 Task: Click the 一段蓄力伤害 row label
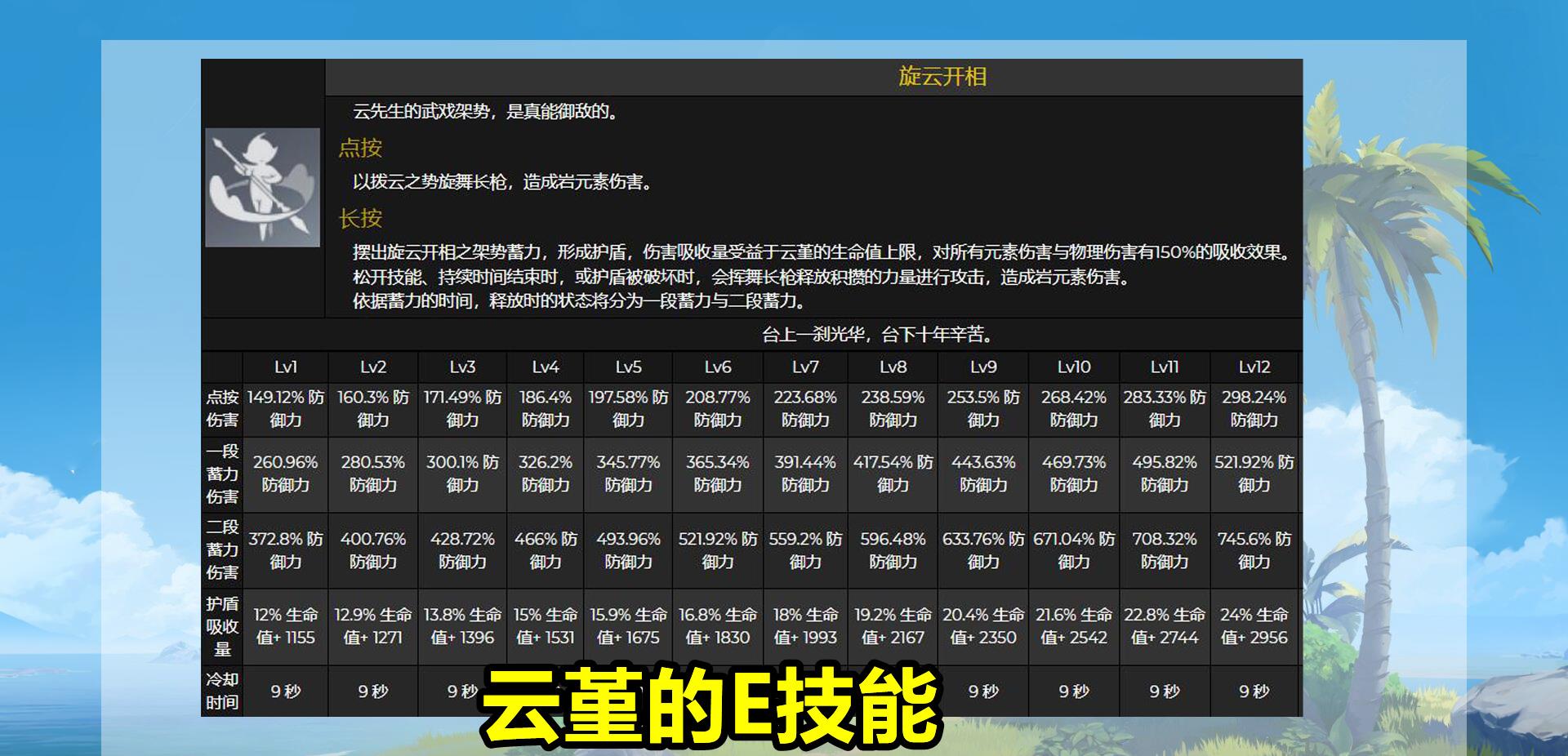222,474
